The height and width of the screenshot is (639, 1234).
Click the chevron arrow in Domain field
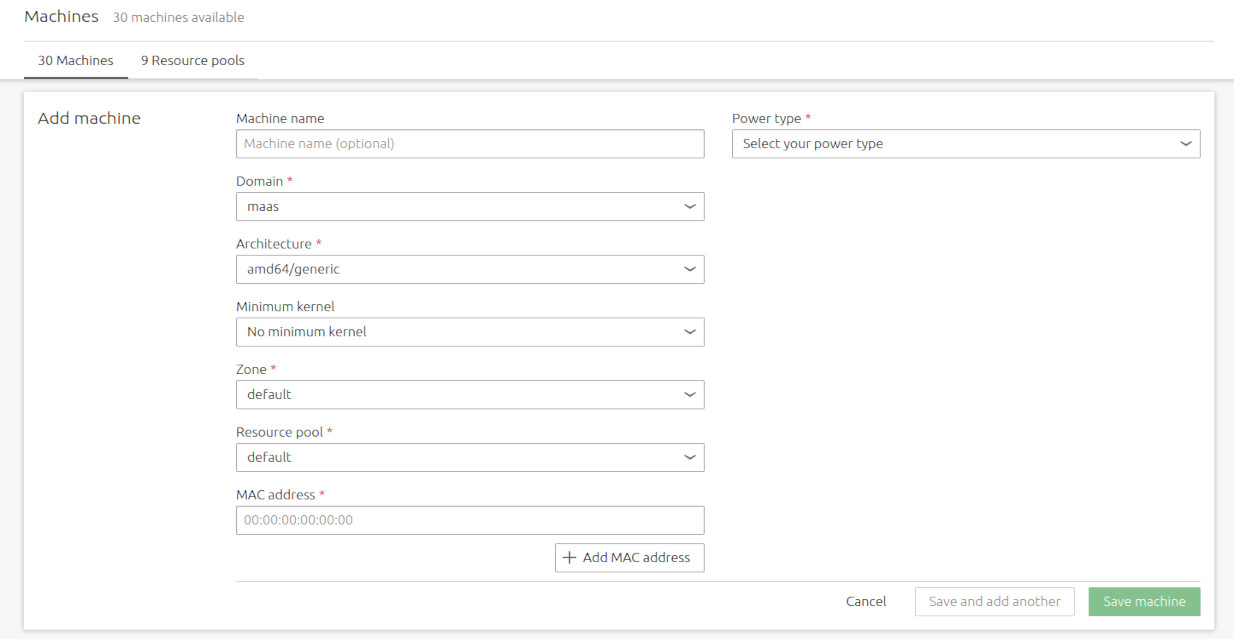click(x=689, y=207)
